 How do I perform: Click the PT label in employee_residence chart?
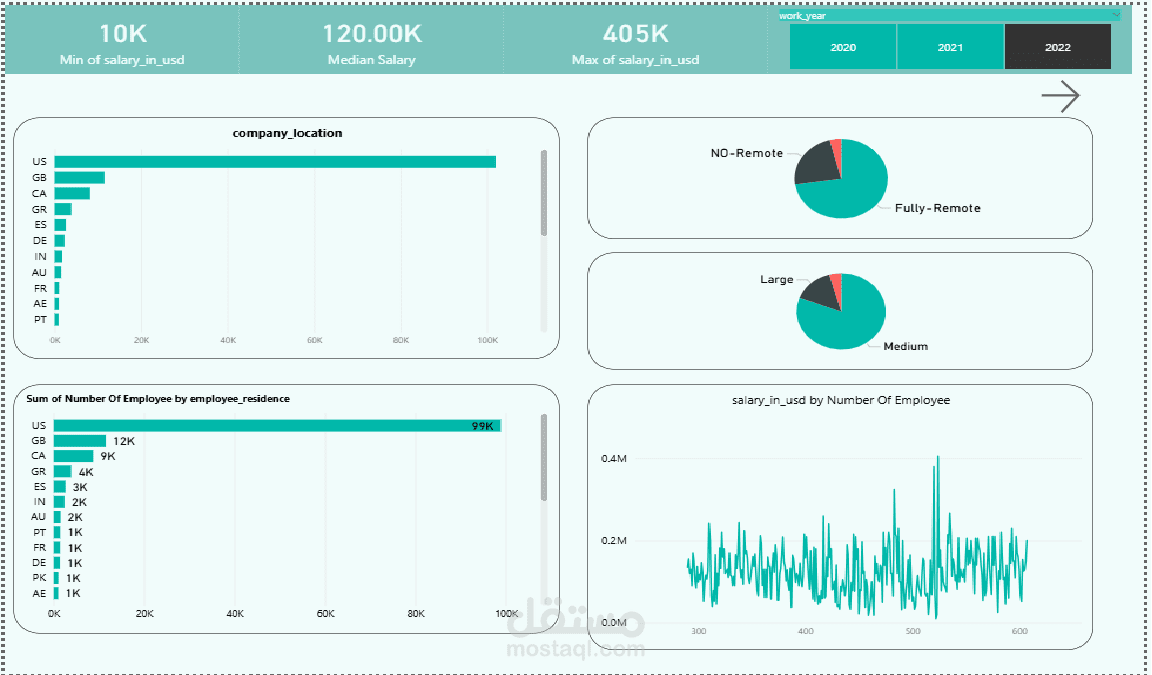pos(40,533)
